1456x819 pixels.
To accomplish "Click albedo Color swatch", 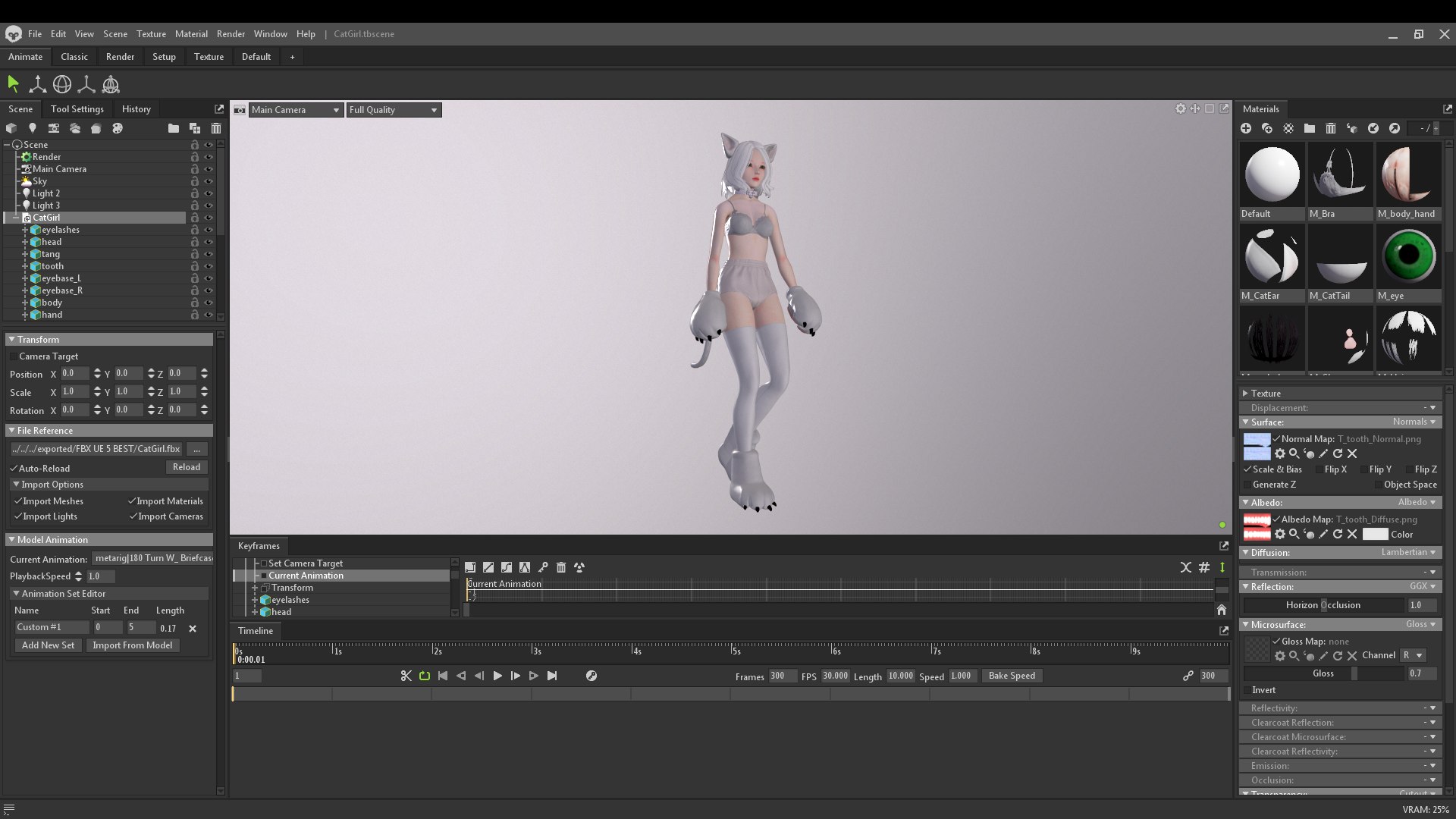I will [1375, 535].
